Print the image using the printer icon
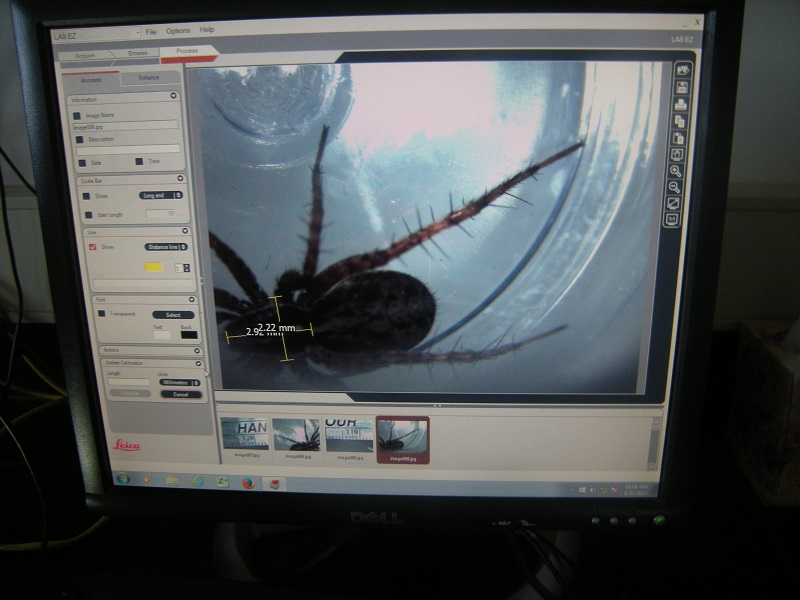 (x=681, y=104)
